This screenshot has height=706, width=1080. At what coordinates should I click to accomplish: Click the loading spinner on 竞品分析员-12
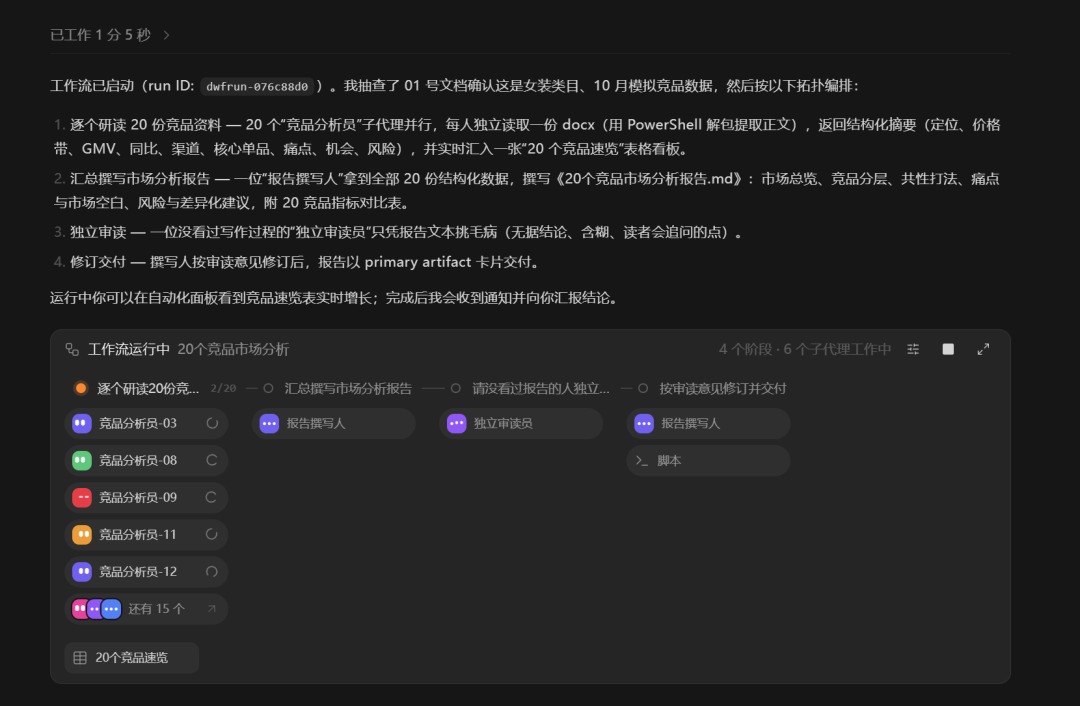pos(211,572)
